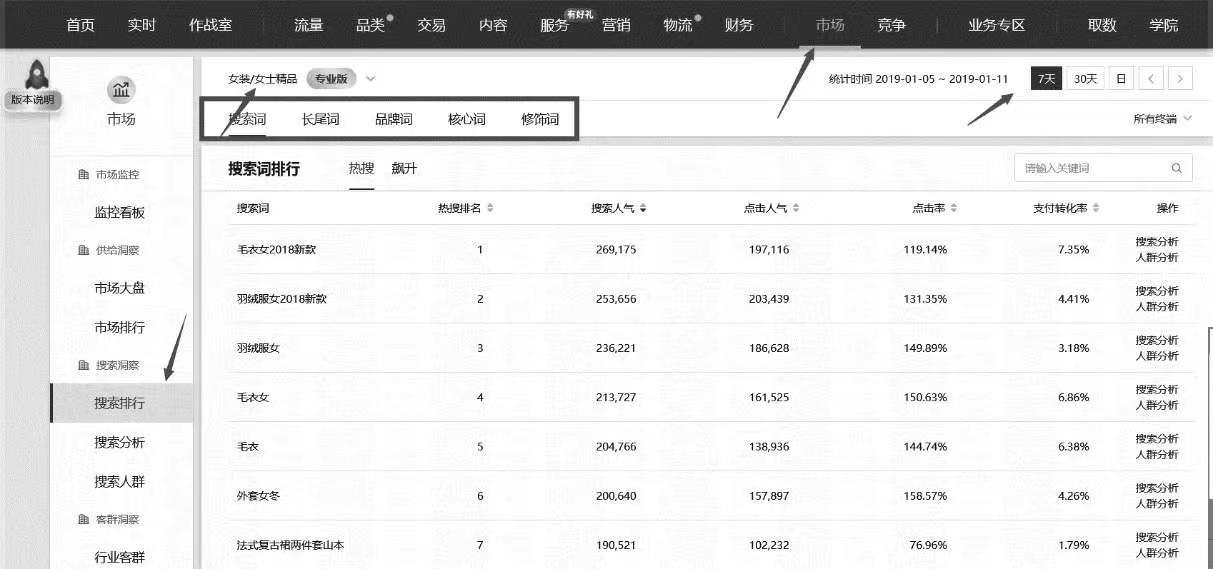Screen dimensions: 1213x569
Task: Open 竞争 in the top menu
Action: [x=891, y=25]
